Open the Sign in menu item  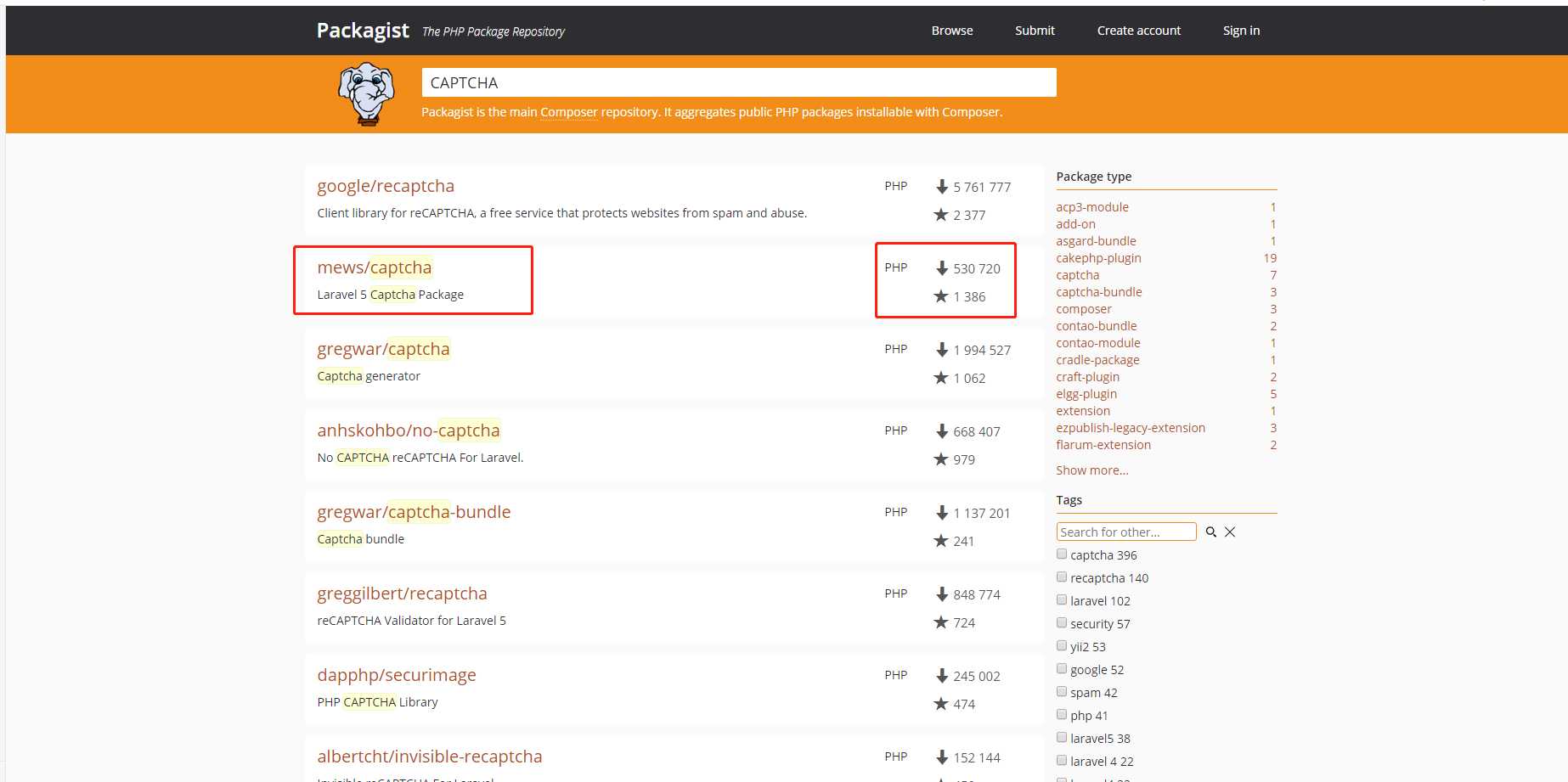click(x=1241, y=31)
